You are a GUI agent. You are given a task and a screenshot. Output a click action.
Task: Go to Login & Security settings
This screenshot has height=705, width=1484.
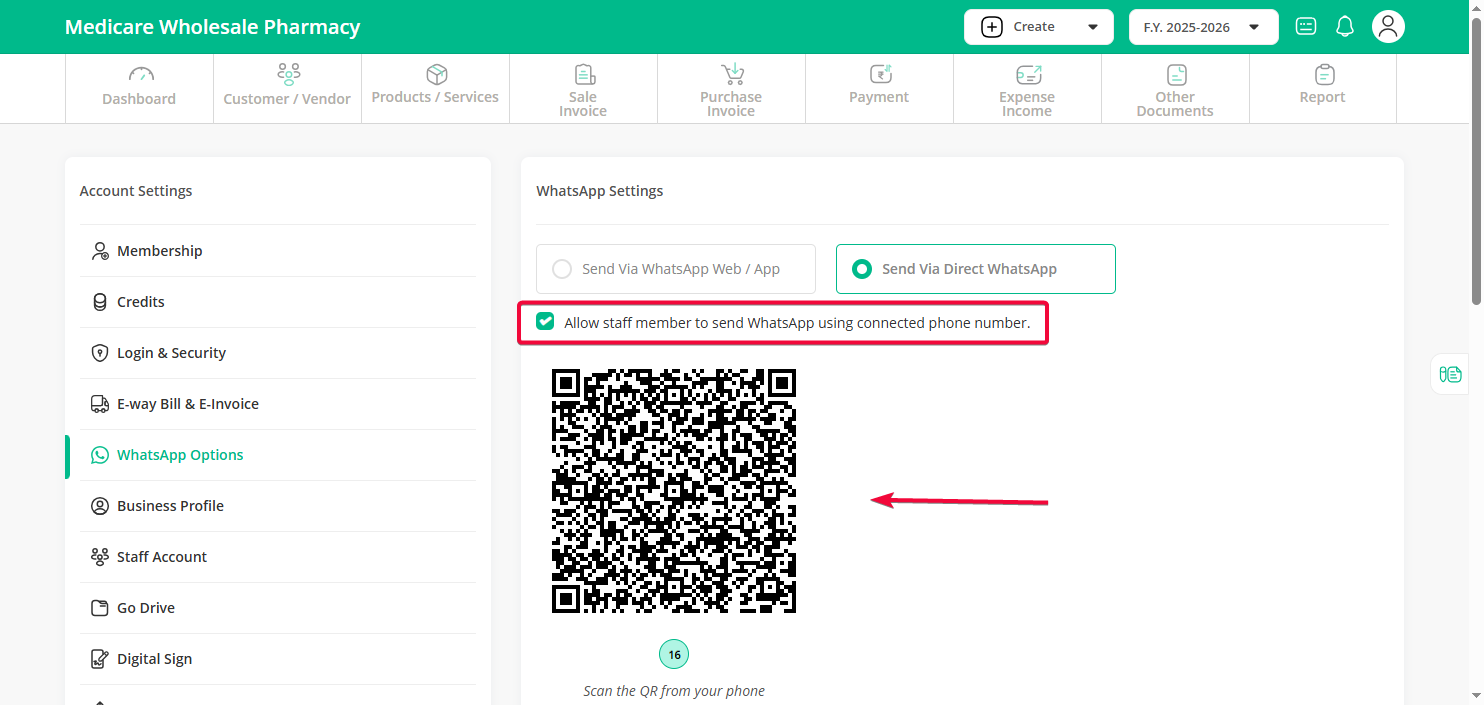pyautogui.click(x=171, y=353)
